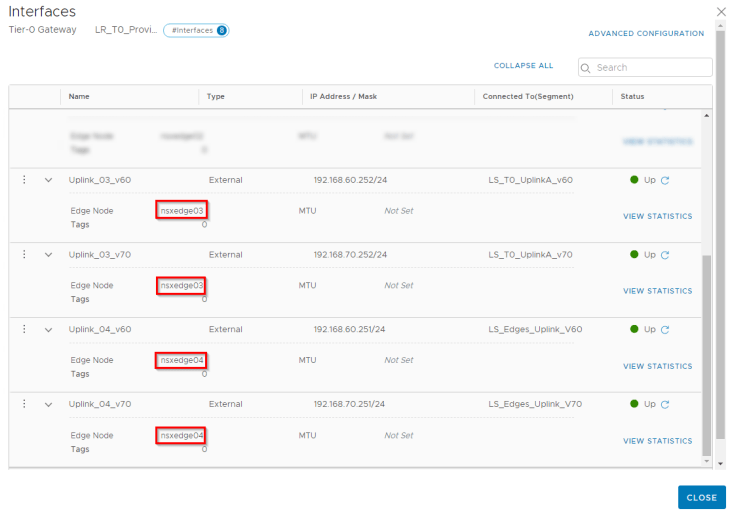This screenshot has height=513, width=730.
Task: Open actions menu for Uplink_04_v60
Action: (x=24, y=329)
